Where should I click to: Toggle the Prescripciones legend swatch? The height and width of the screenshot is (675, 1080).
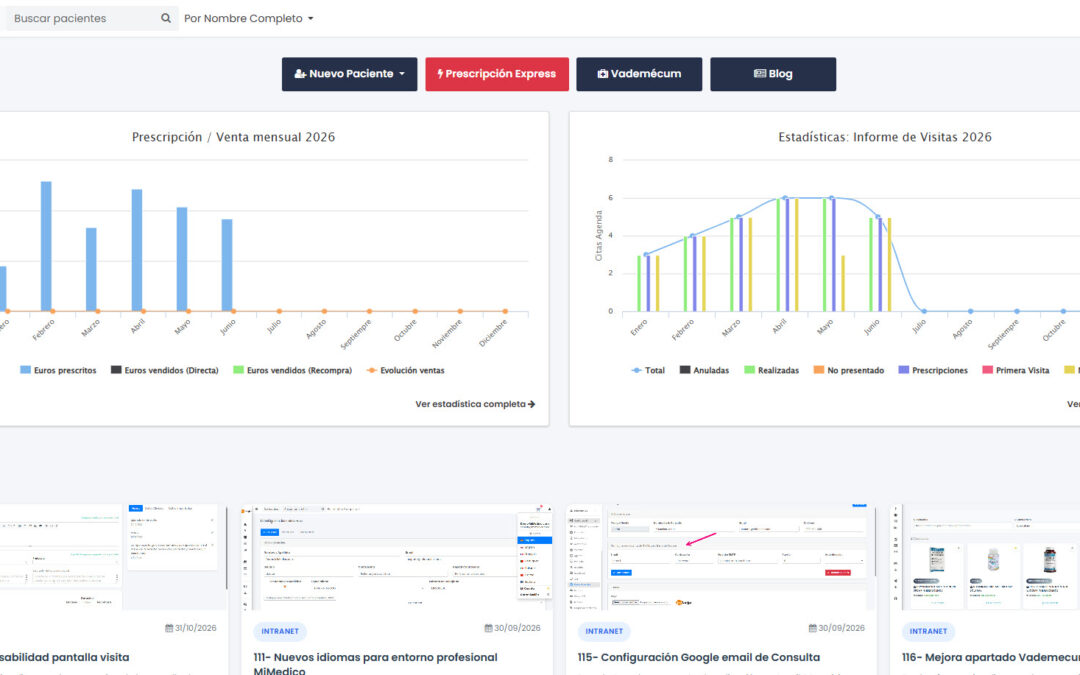tap(904, 370)
